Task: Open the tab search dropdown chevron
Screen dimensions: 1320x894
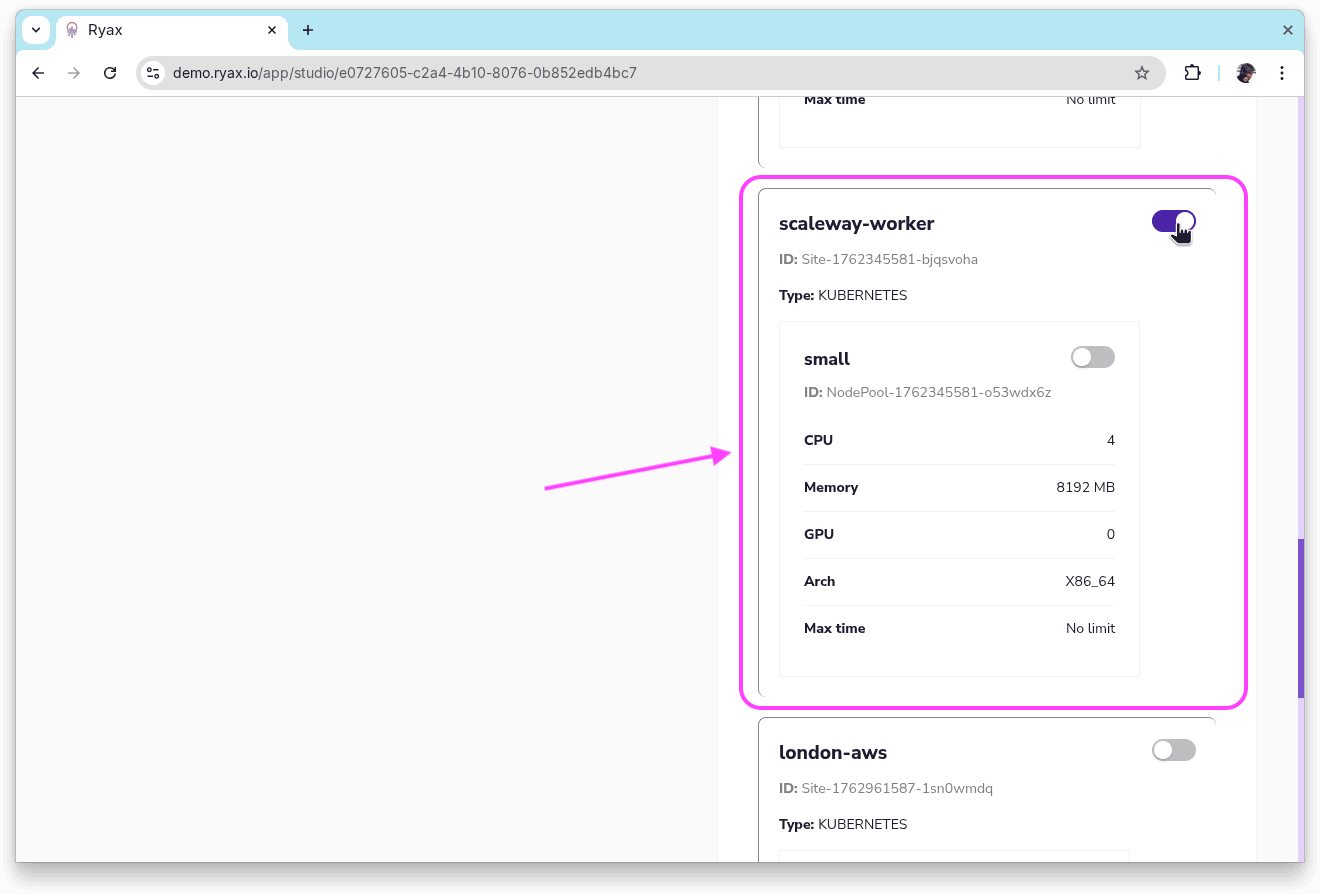Action: click(x=35, y=30)
